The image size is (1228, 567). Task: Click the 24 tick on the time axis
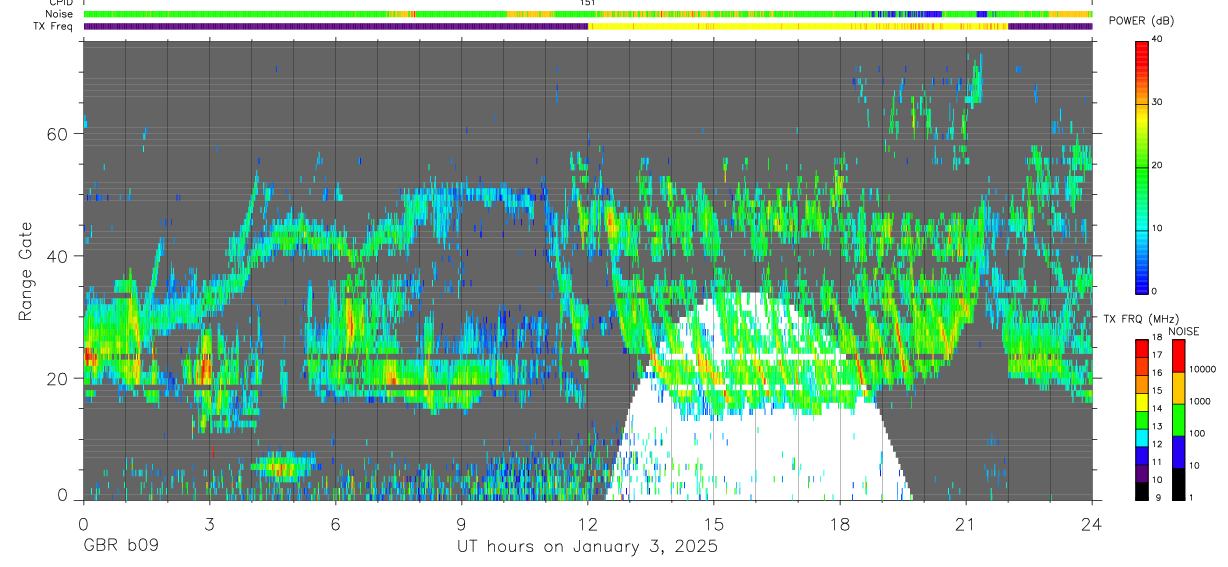click(1092, 525)
